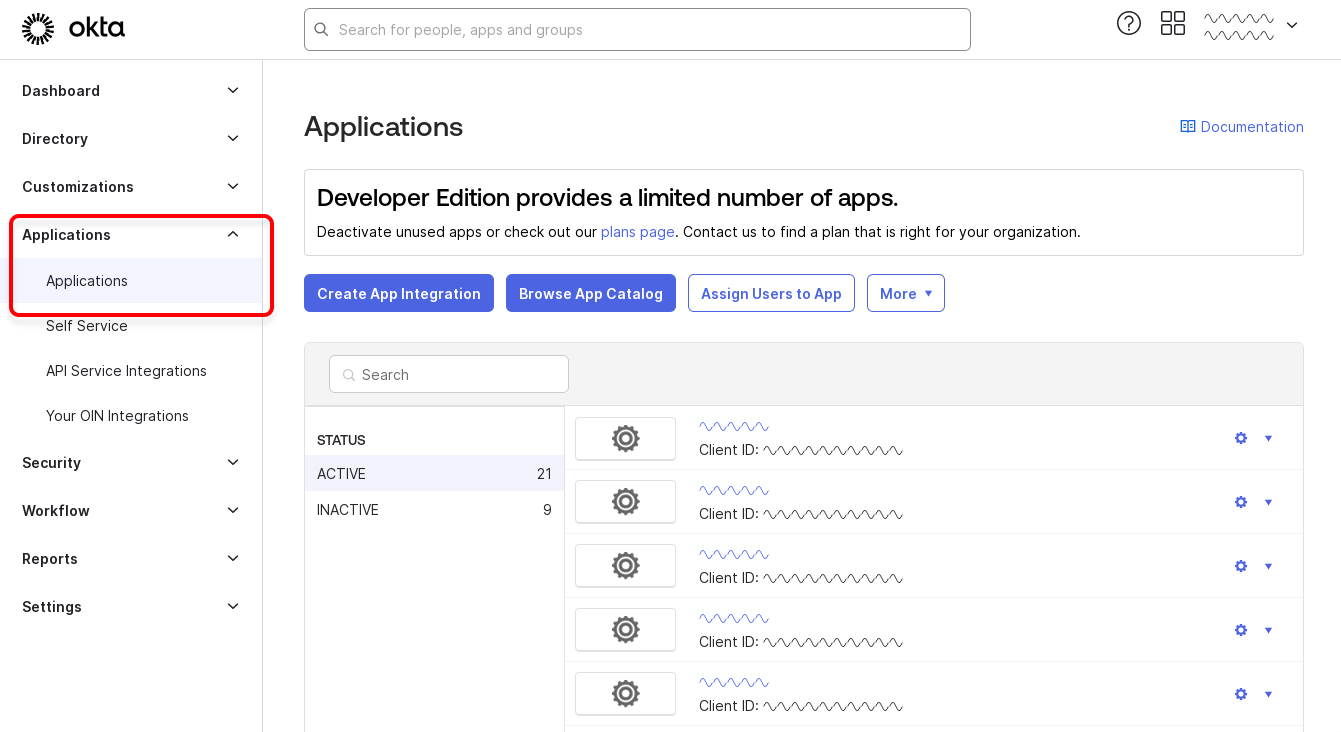Open the help question mark icon
The width and height of the screenshot is (1341, 732).
[1129, 23]
